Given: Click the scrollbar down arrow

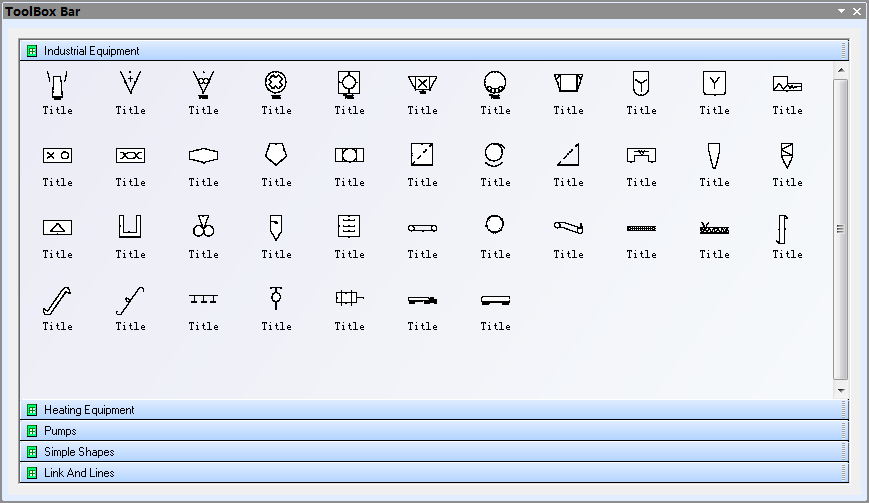Looking at the screenshot, I should 840,390.
